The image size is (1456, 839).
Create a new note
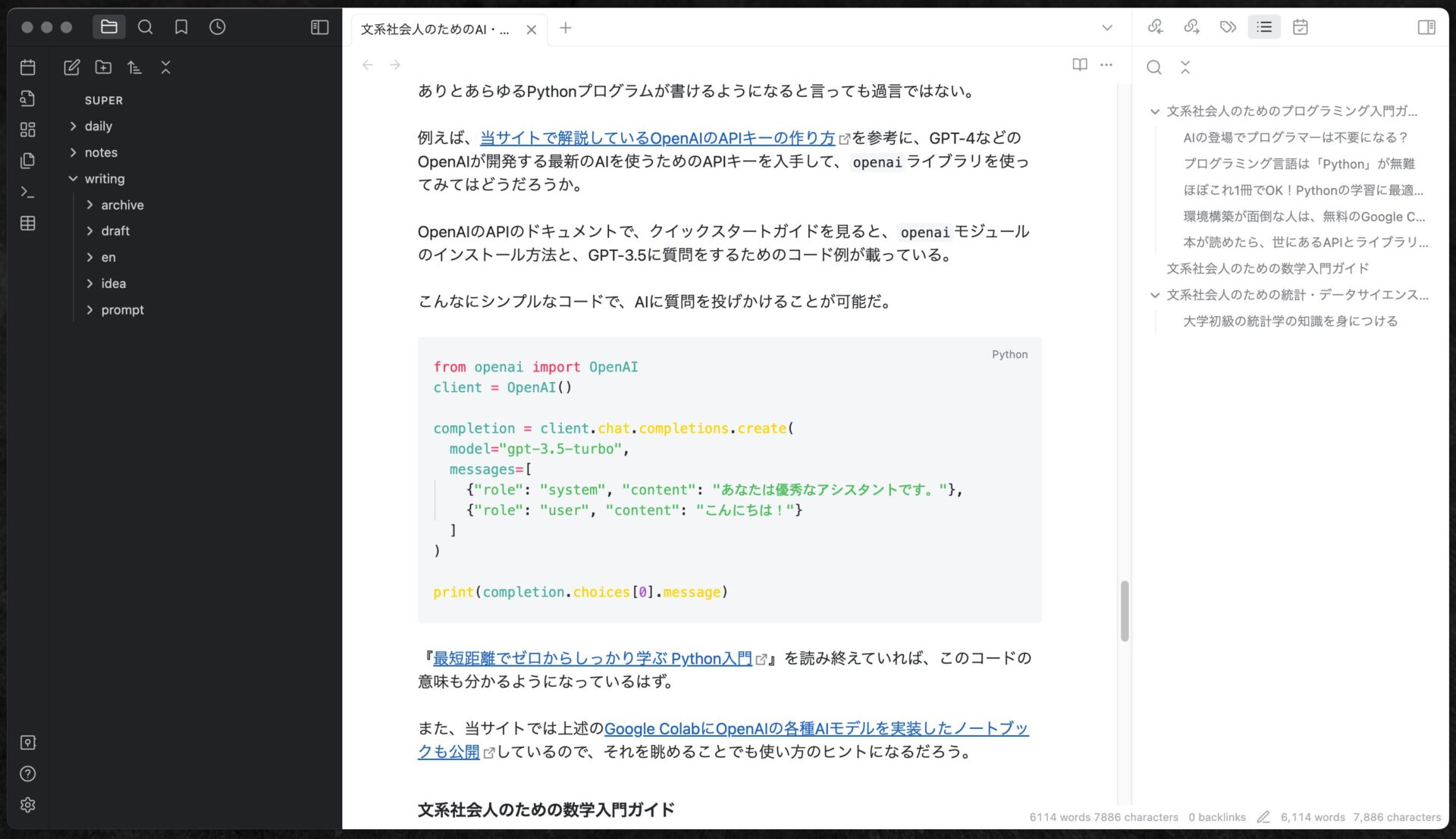[x=72, y=67]
